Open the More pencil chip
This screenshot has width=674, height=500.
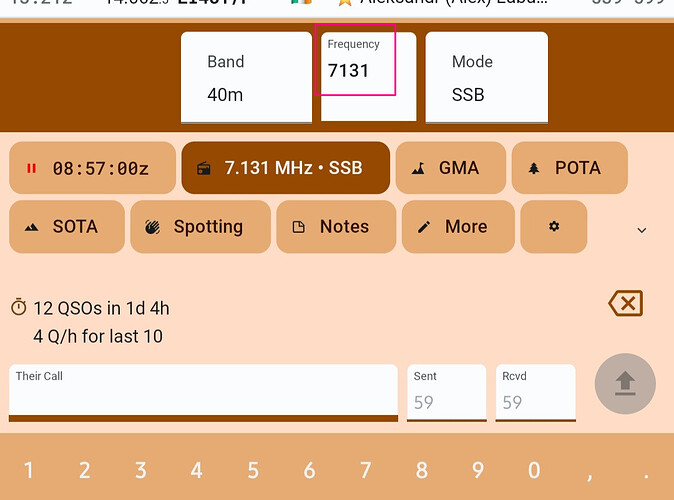point(457,227)
